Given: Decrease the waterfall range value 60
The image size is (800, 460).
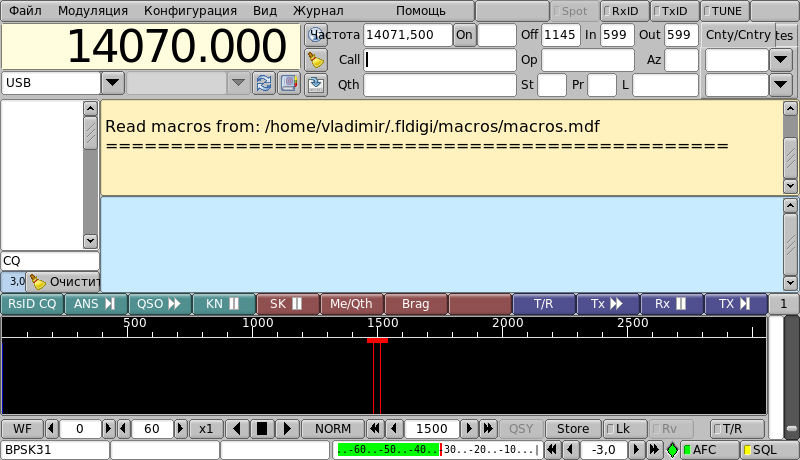Looking at the screenshot, I should [x=123, y=429].
